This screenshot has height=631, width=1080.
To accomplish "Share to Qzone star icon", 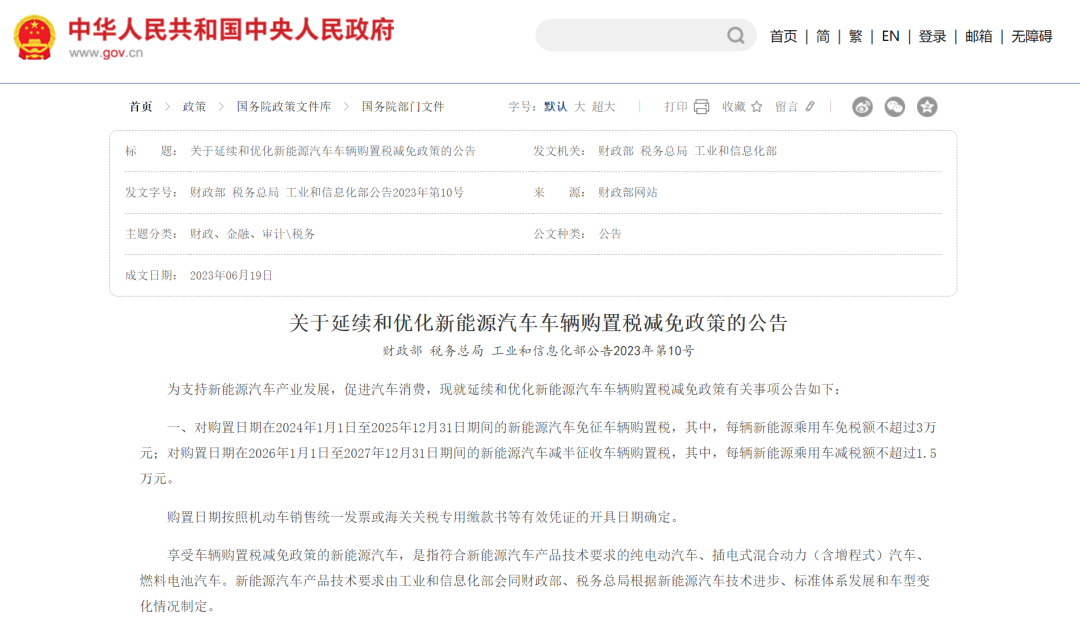I will tap(927, 107).
